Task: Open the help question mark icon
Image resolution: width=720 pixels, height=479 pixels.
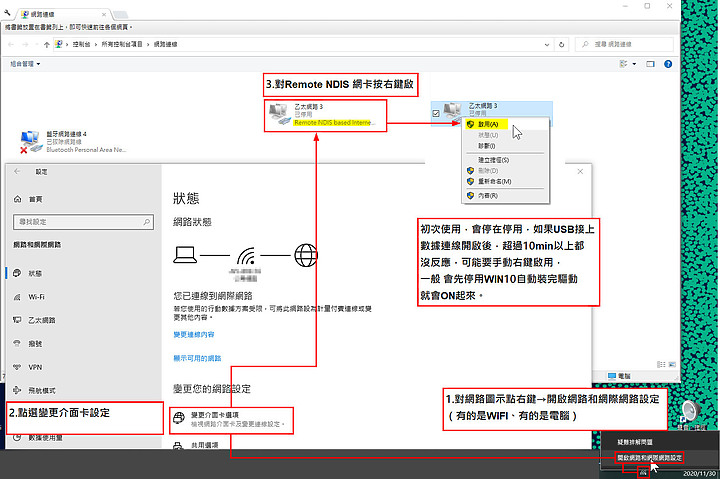Action: [668, 64]
